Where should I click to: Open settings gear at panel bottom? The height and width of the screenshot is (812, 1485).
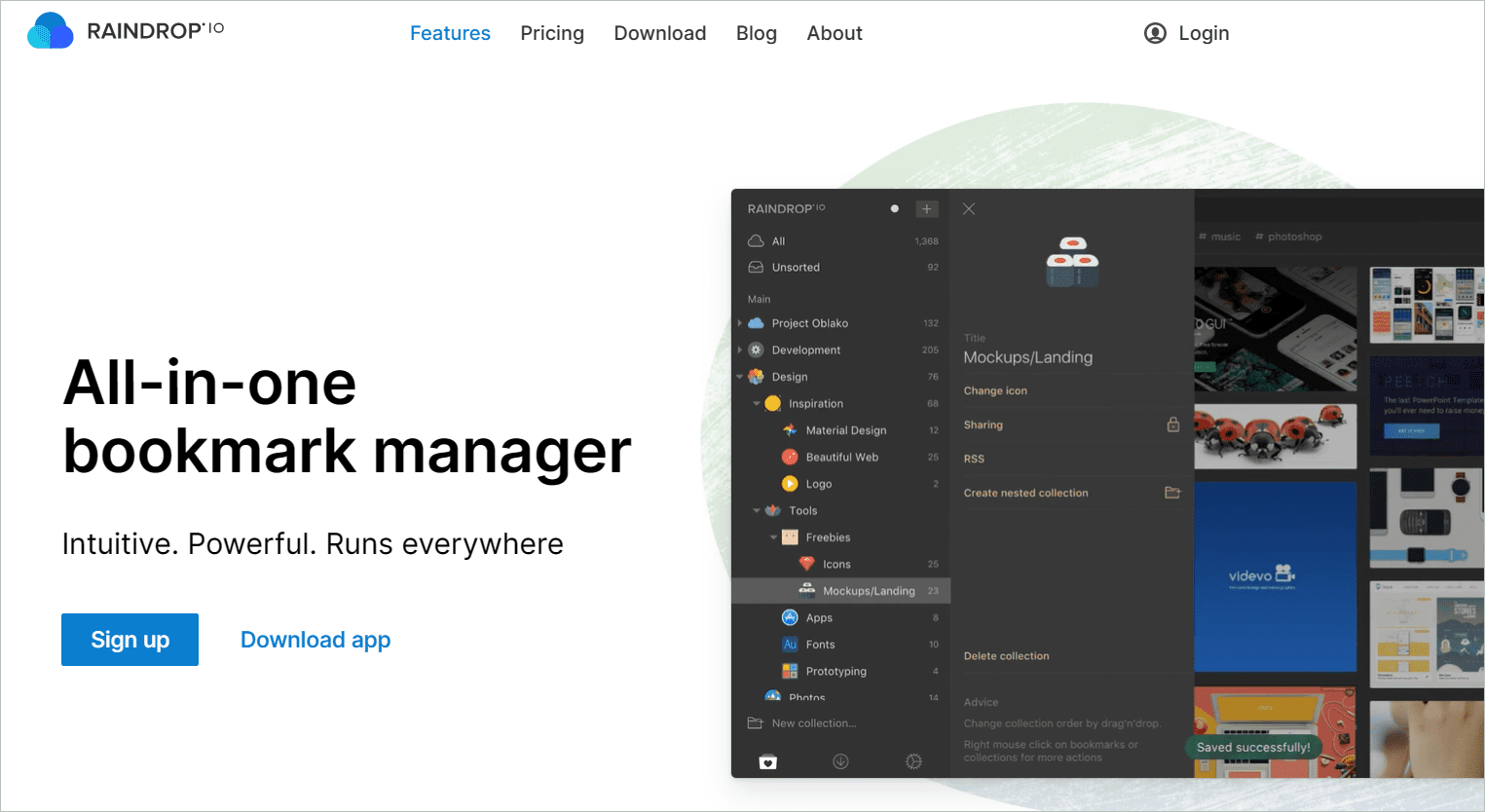(913, 761)
